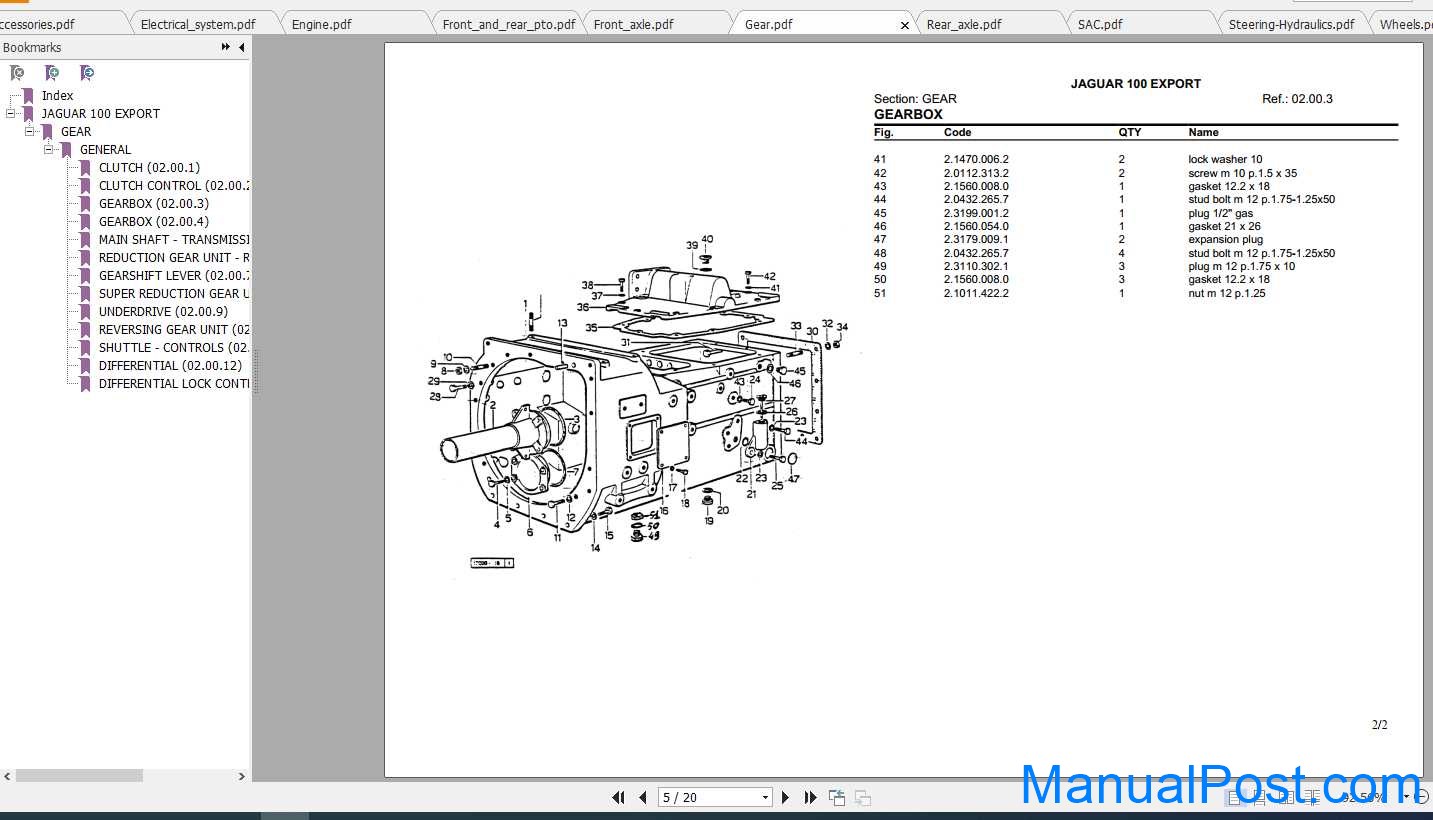Click the 'Ref.: 02.00.3' text
Screen dimensions: 1433x820
click(1297, 99)
